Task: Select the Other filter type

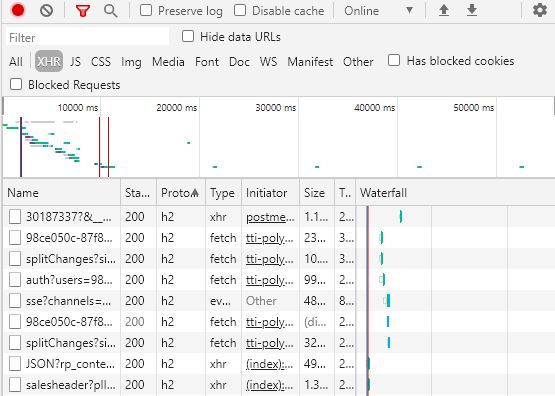Action: click(358, 62)
